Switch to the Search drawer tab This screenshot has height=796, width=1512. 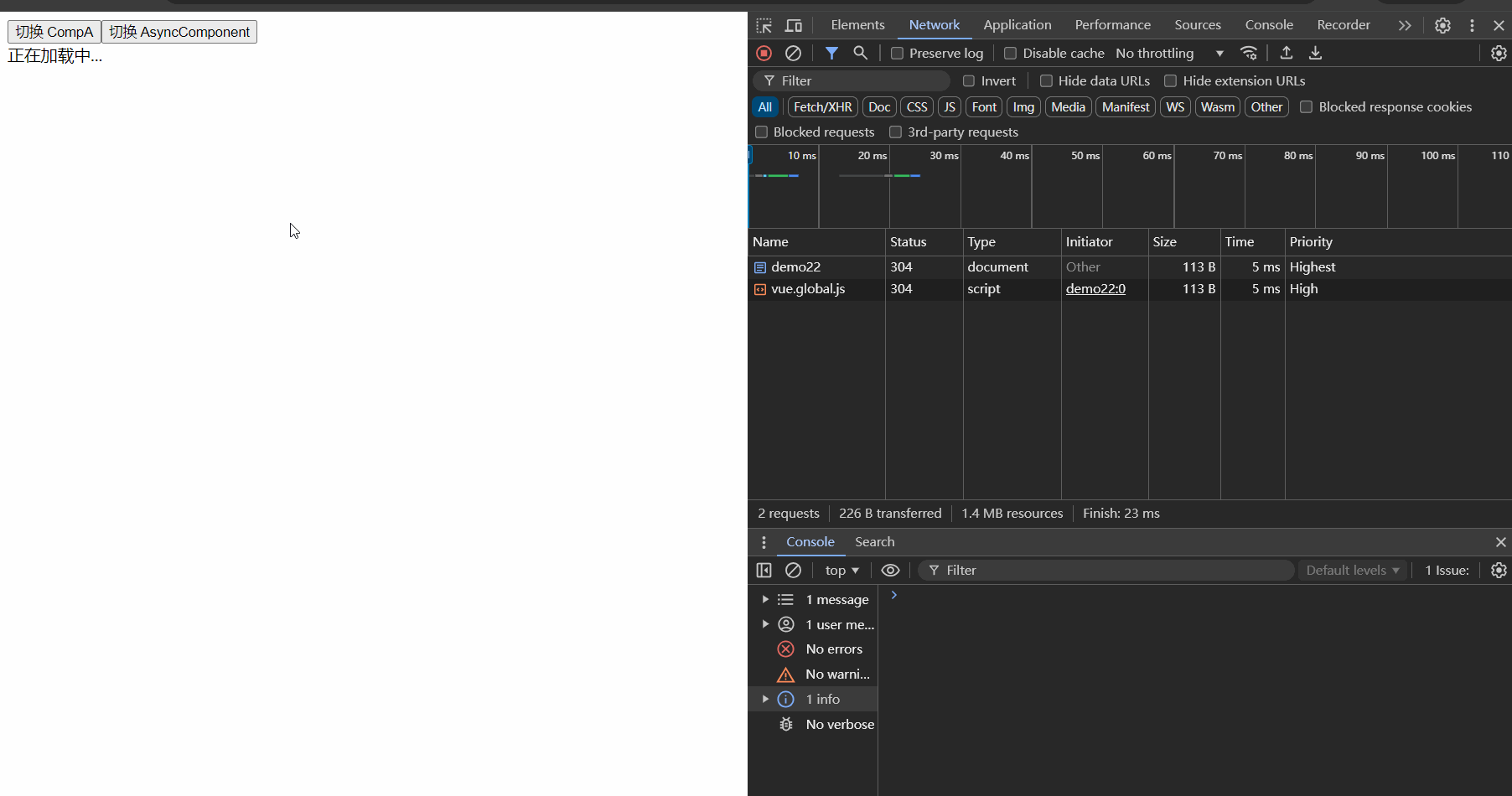pyautogui.click(x=874, y=542)
